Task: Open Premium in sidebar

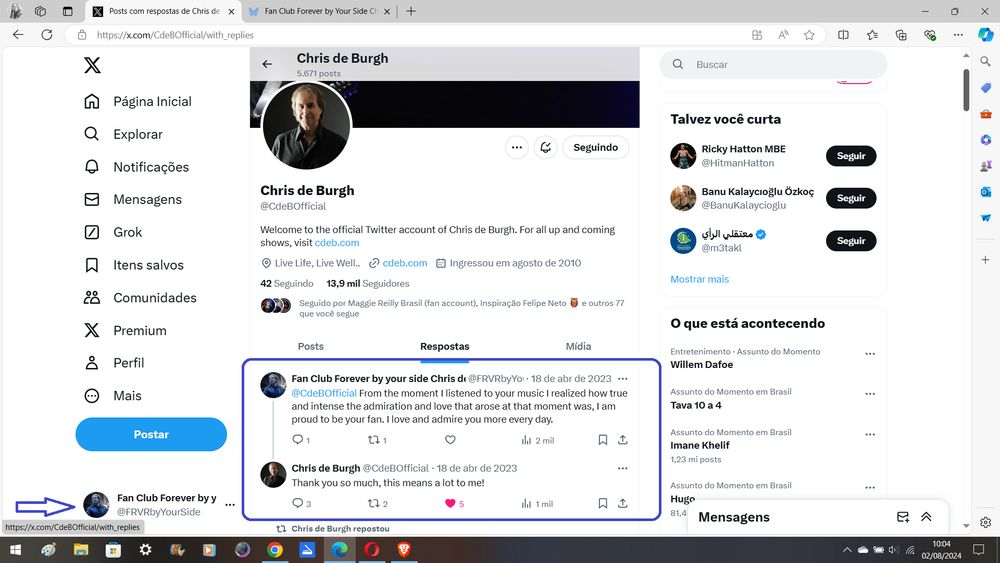Action: coord(125,330)
